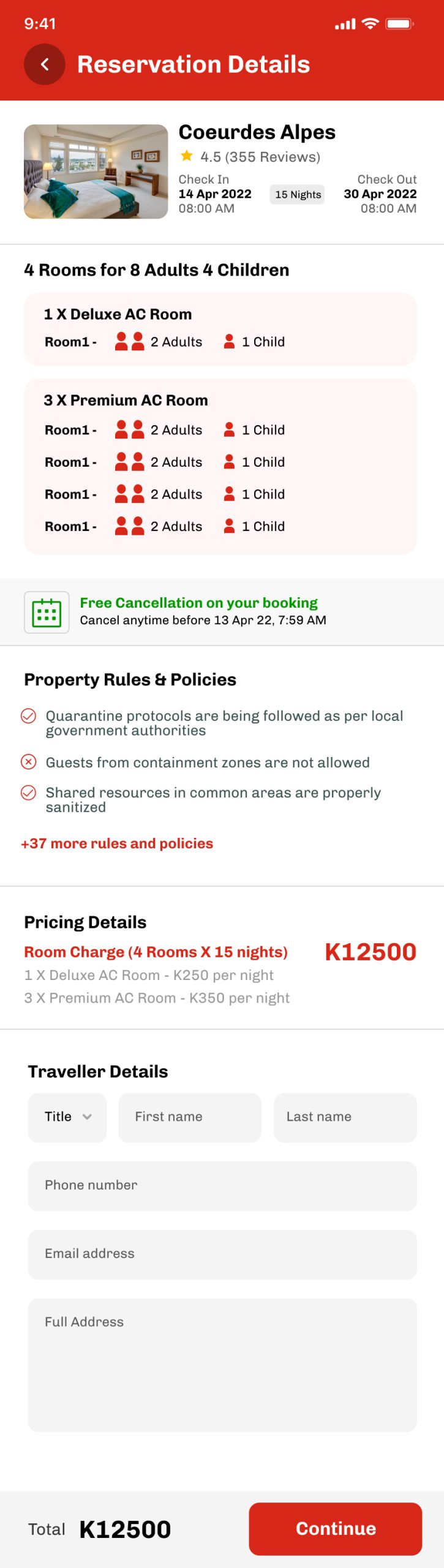Viewport: 444px width, 1568px height.
Task: Focus the Phone number field
Action: 222,1185
